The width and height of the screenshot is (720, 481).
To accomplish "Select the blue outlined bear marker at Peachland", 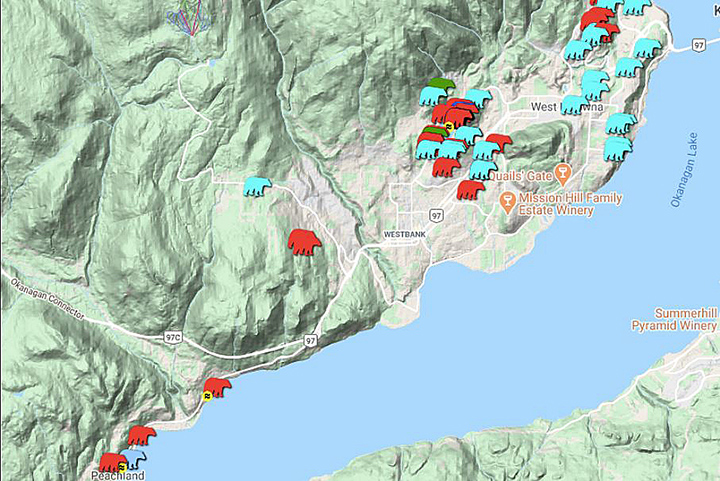I will click(133, 459).
